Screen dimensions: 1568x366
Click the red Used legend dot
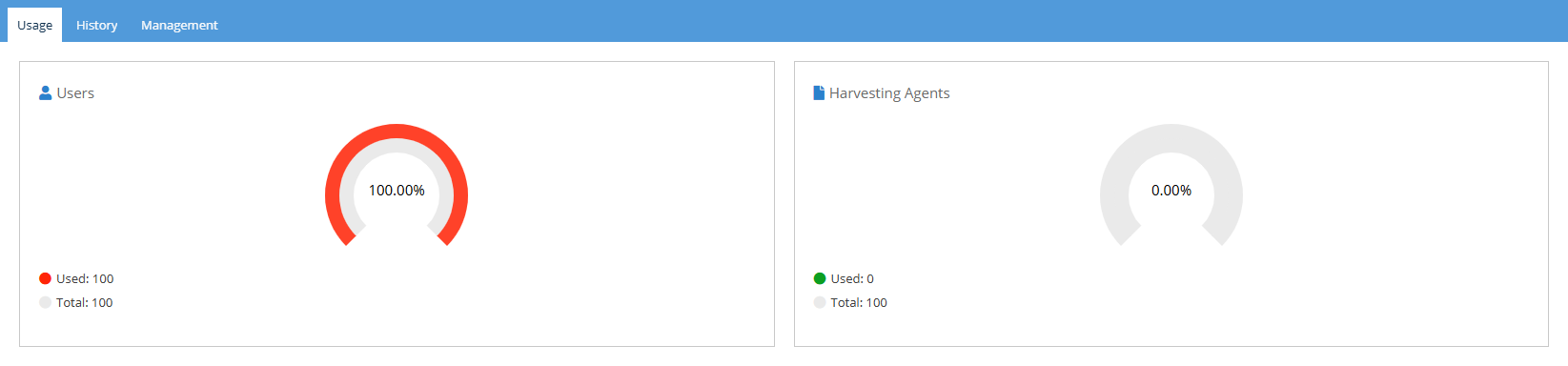(x=45, y=278)
